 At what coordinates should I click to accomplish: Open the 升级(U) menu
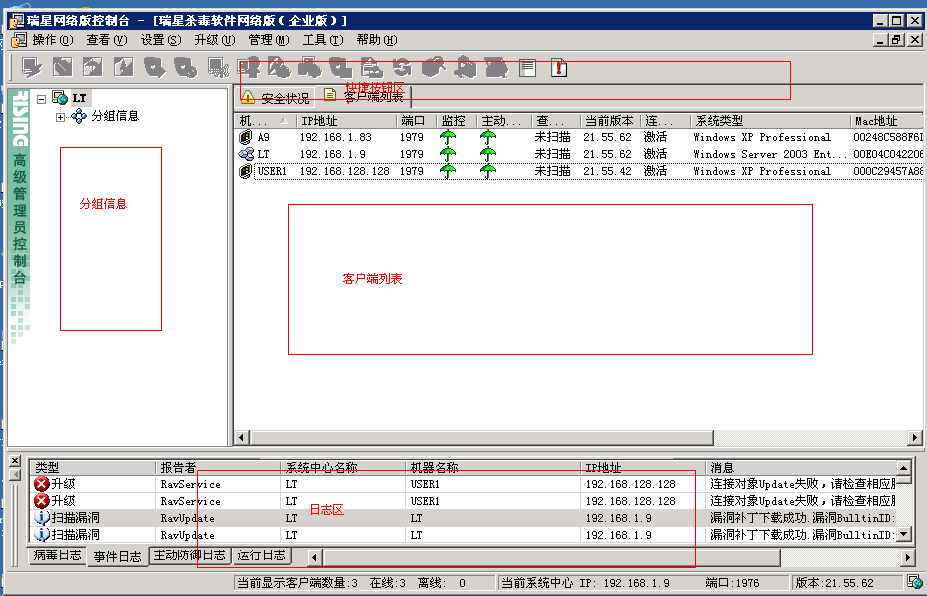pos(215,40)
